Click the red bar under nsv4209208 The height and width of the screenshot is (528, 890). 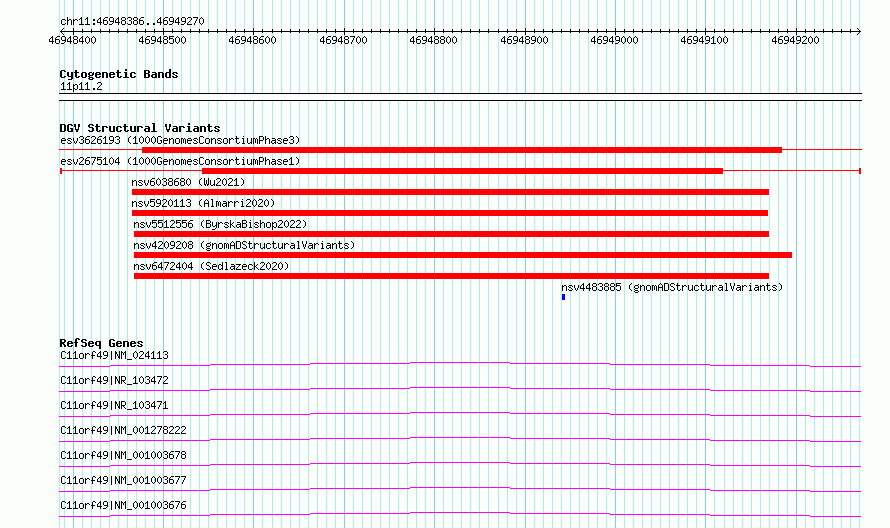click(463, 255)
